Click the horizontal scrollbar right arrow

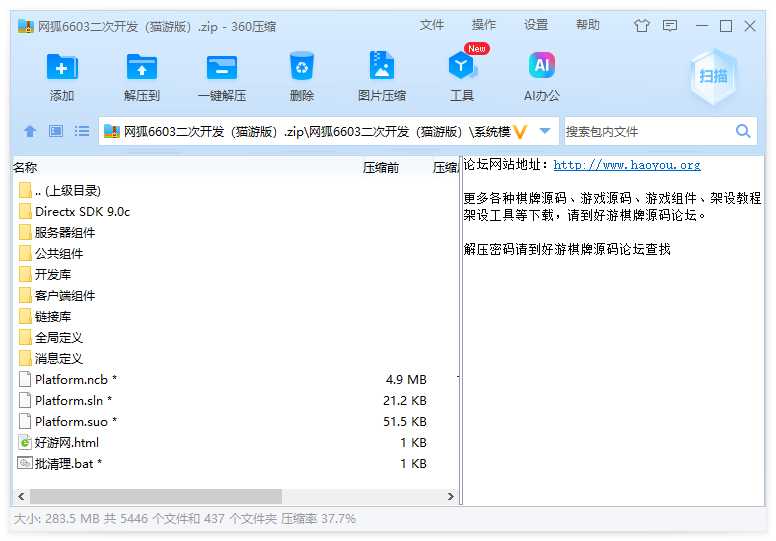(450, 496)
